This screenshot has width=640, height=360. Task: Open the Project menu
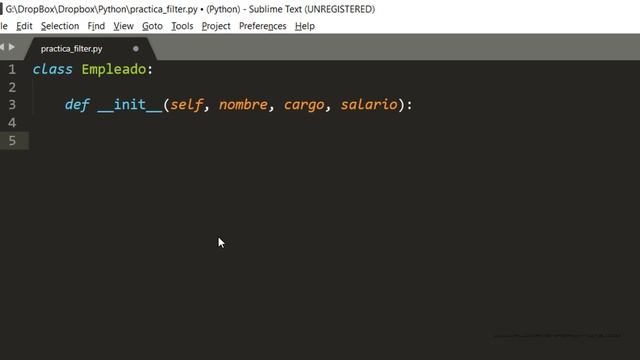216,26
